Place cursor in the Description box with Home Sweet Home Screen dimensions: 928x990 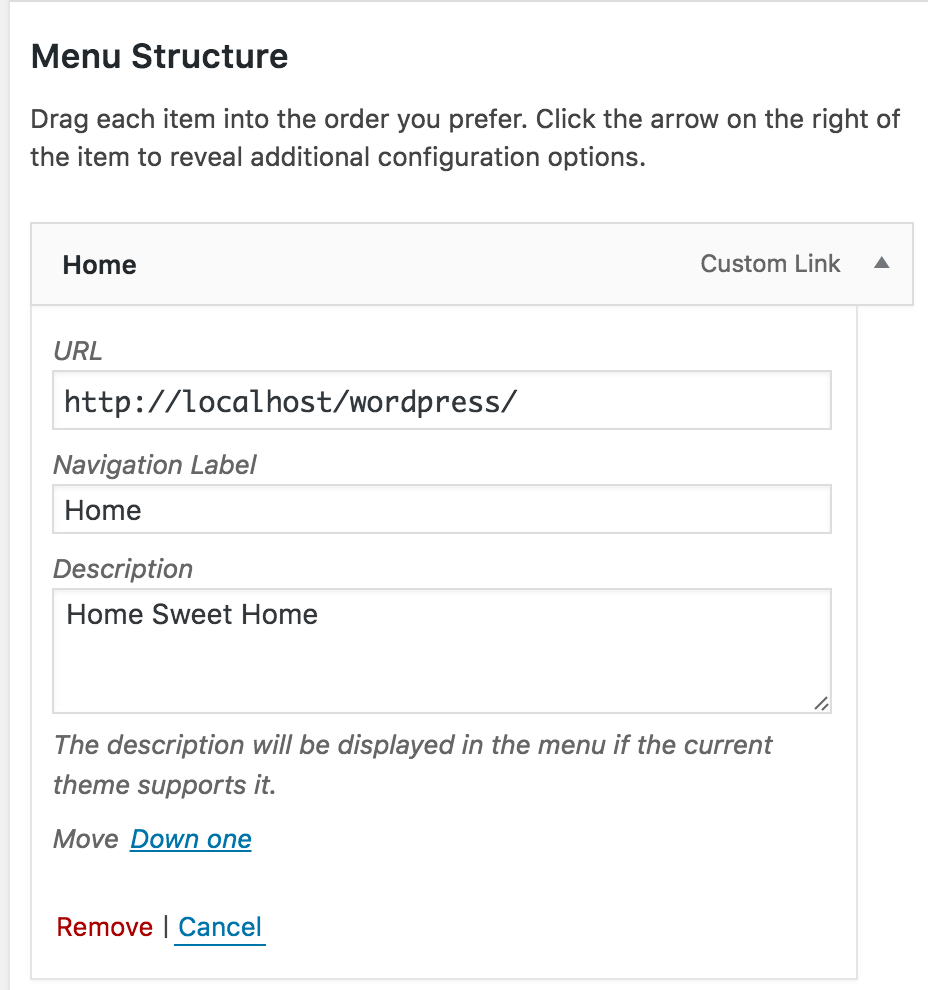442,651
